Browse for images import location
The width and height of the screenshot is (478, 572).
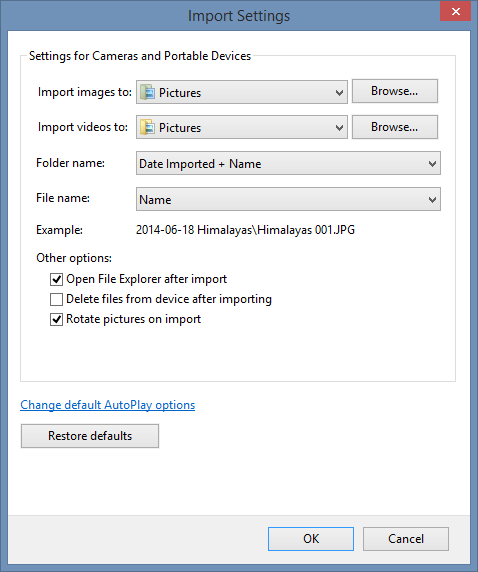point(395,91)
